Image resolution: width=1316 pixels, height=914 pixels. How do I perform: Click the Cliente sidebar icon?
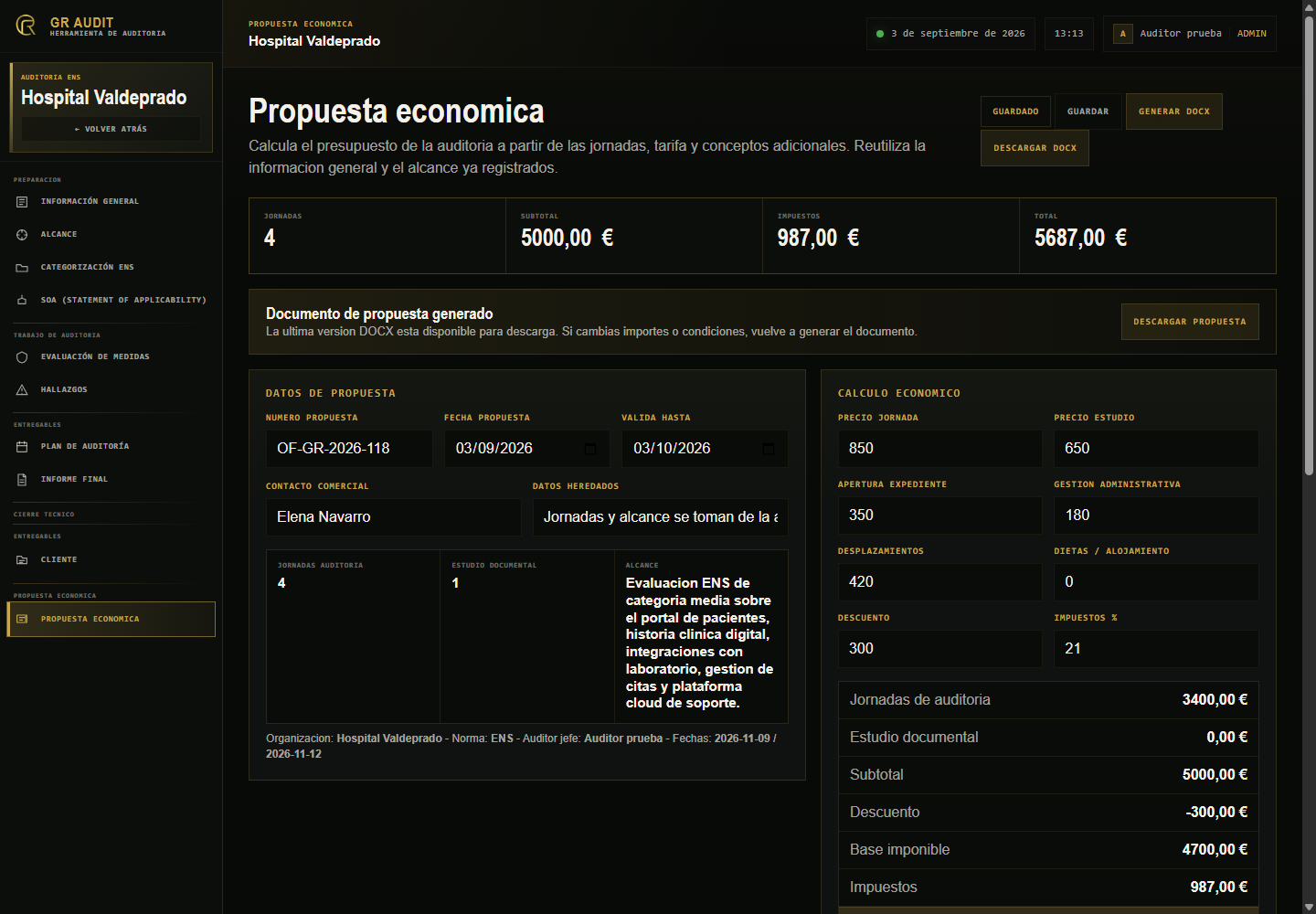pyautogui.click(x=22, y=559)
